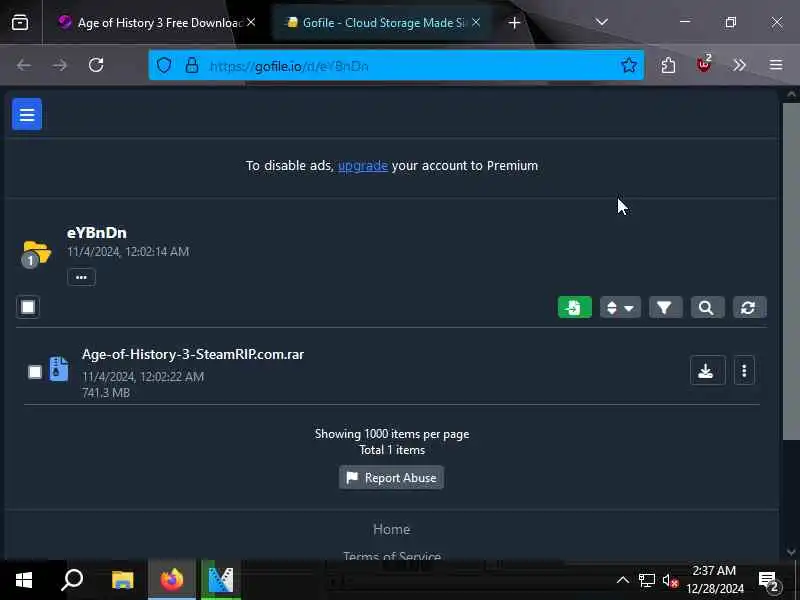Click the folder date 11/4/2024, 12:02:14 AM
Viewport: 800px width, 600px height.
(x=128, y=252)
